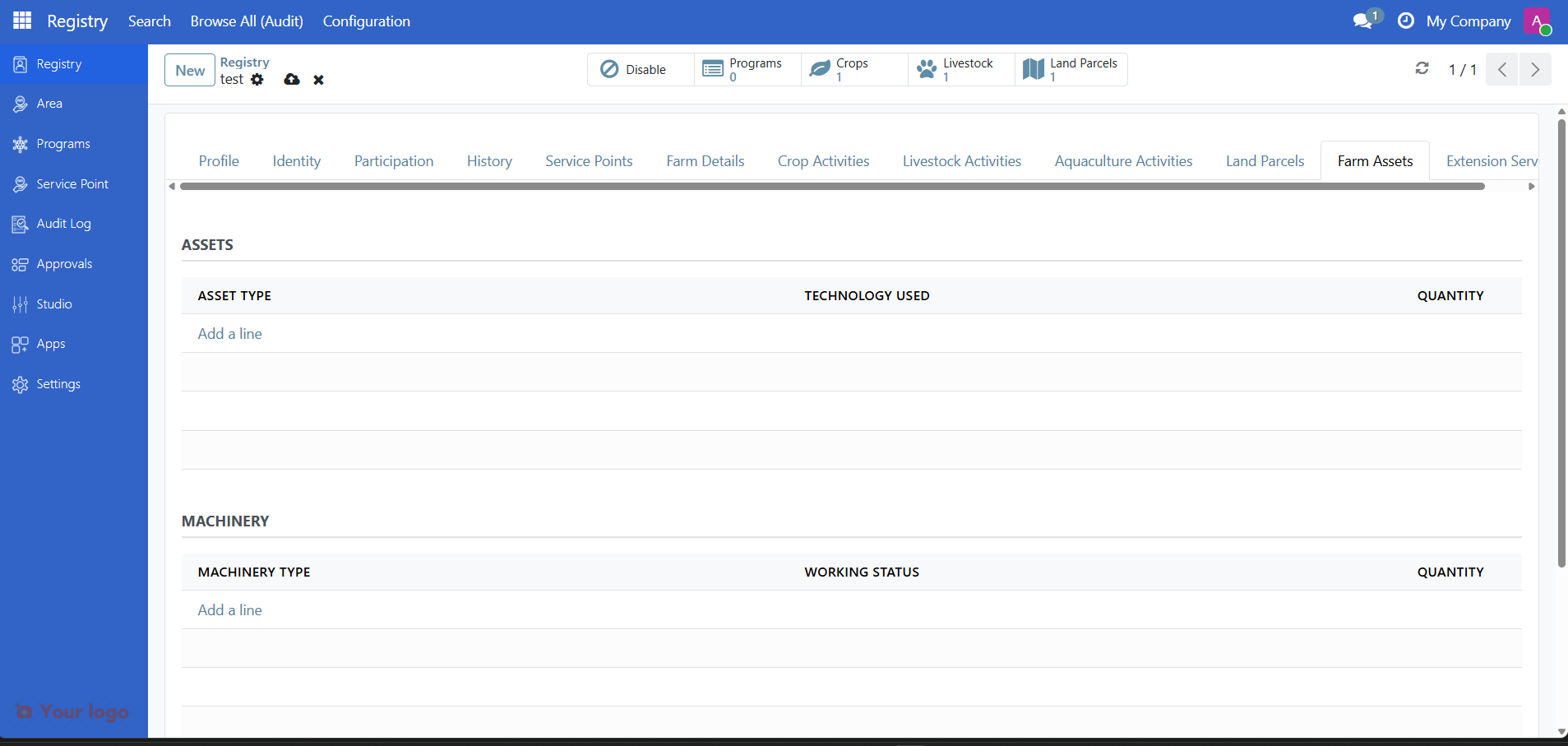The width and height of the screenshot is (1568, 746).
Task: Click the Disable ban icon
Action: (609, 69)
